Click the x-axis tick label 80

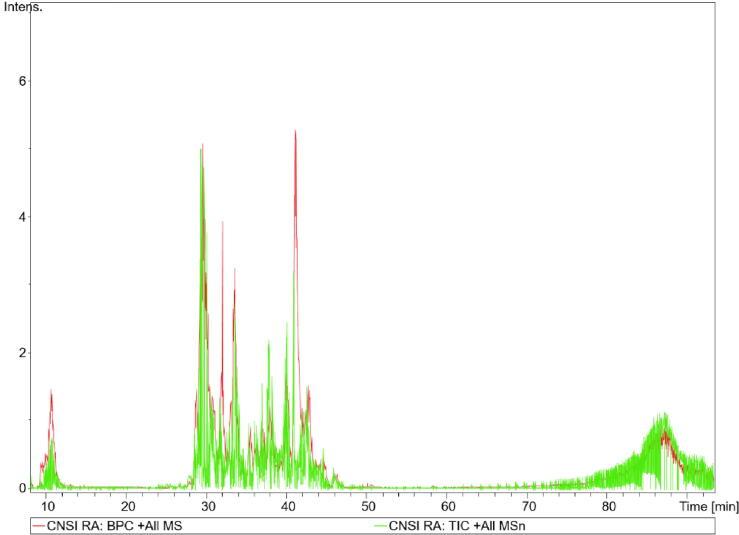[x=608, y=507]
